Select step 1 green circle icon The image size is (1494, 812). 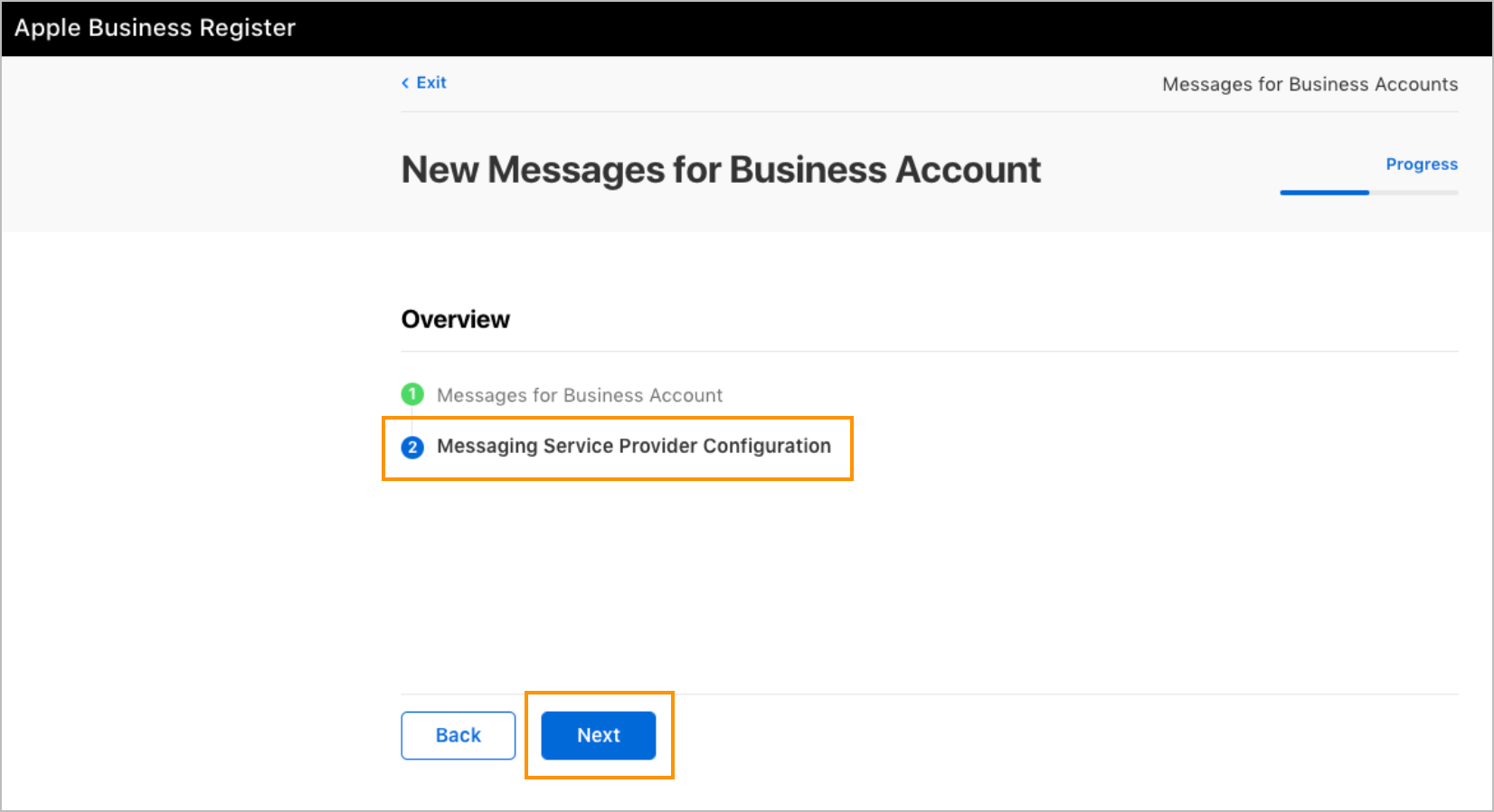pyautogui.click(x=412, y=394)
